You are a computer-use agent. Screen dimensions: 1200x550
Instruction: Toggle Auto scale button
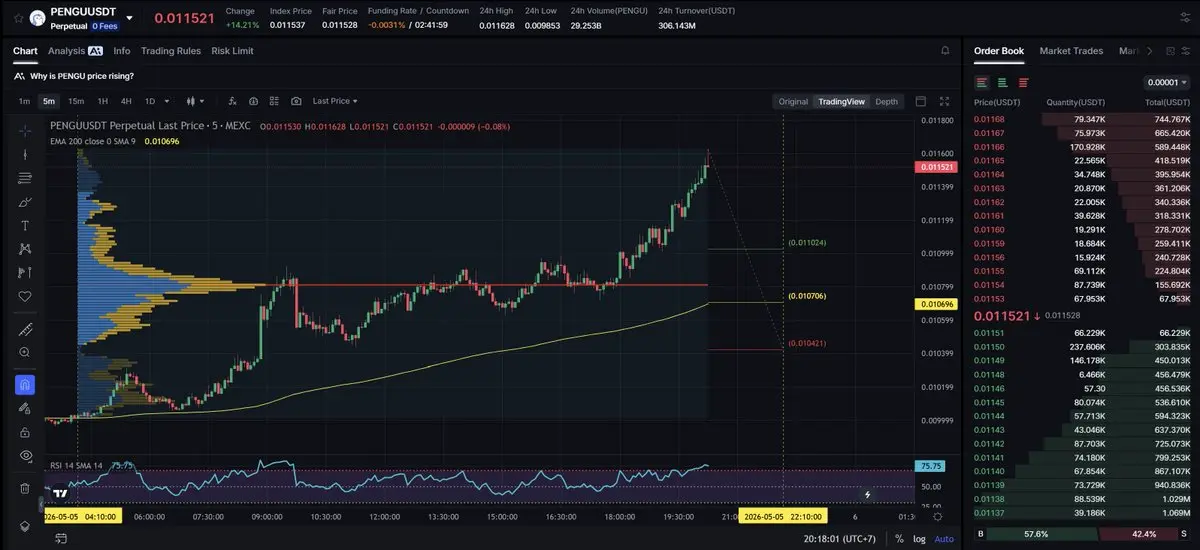(944, 539)
